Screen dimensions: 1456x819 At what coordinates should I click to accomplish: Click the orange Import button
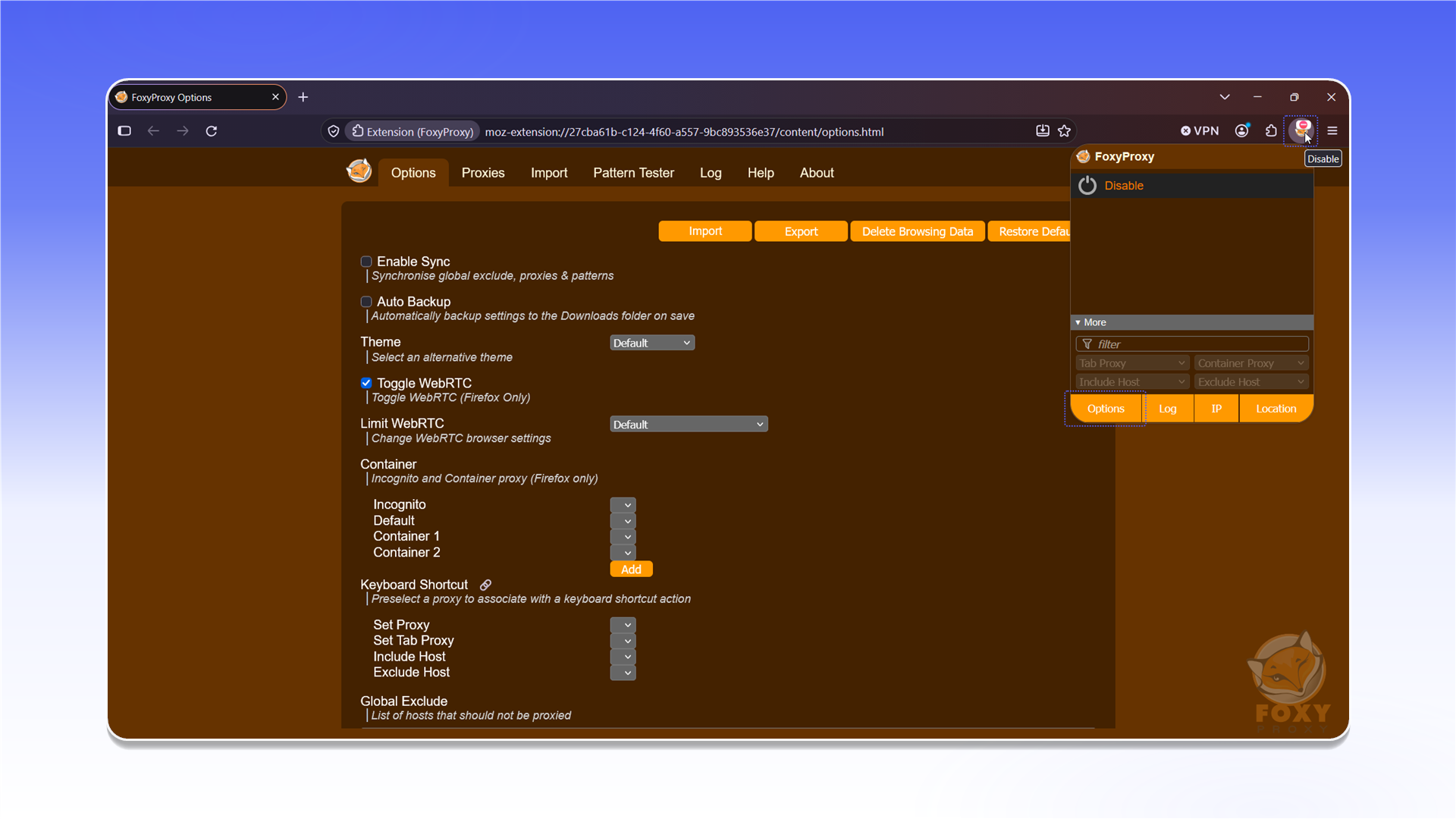(705, 231)
